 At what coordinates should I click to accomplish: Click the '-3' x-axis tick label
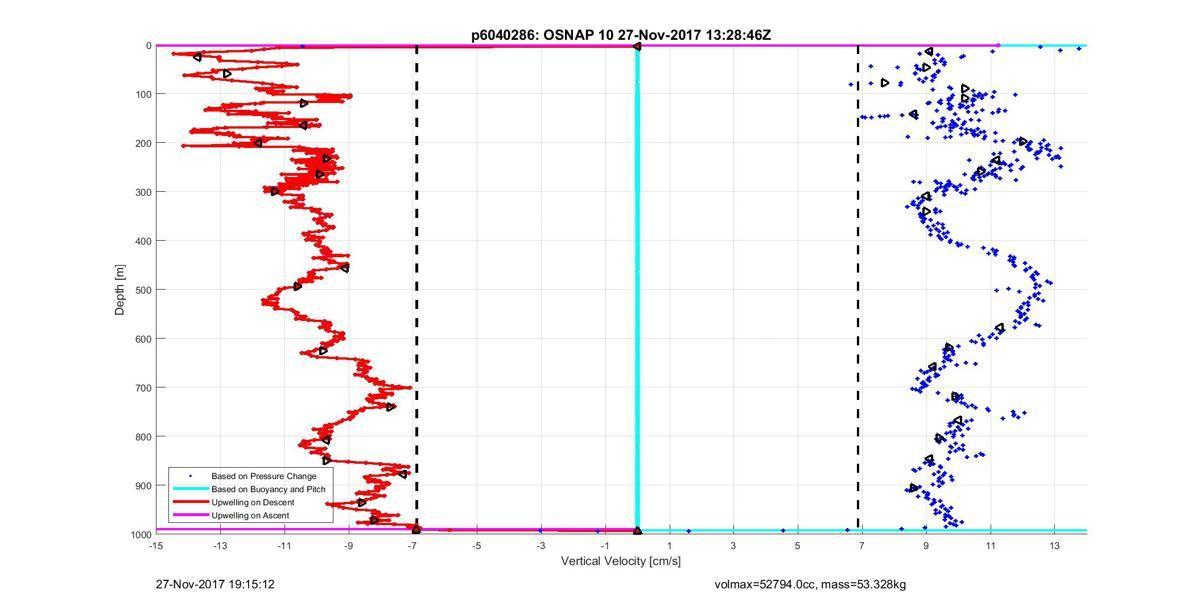tap(541, 546)
